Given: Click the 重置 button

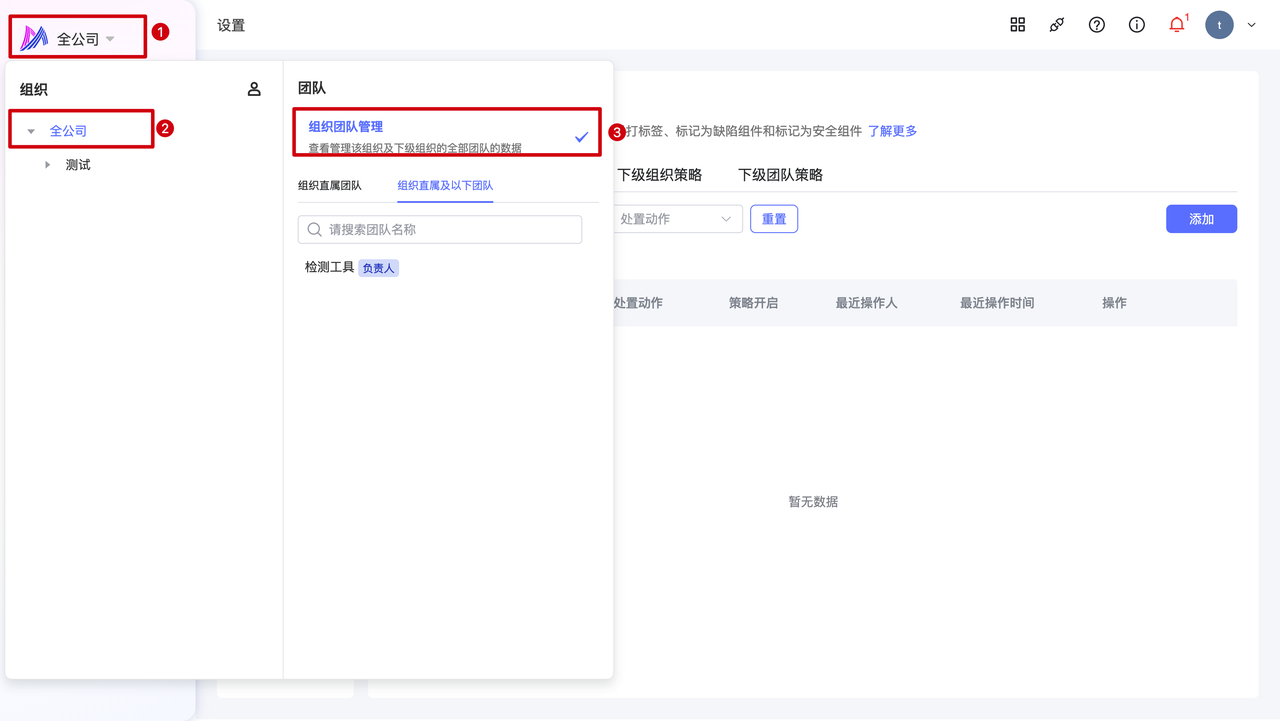Looking at the screenshot, I should [774, 219].
